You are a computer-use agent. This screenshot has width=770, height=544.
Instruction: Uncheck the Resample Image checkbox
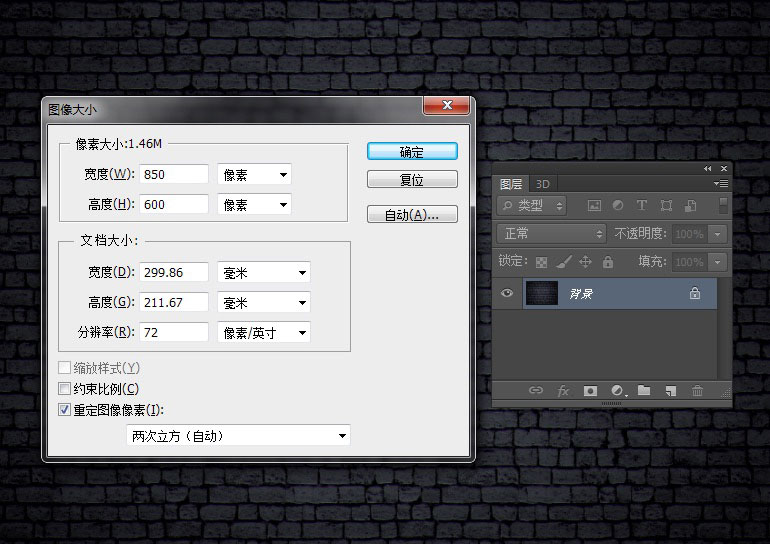tap(64, 409)
